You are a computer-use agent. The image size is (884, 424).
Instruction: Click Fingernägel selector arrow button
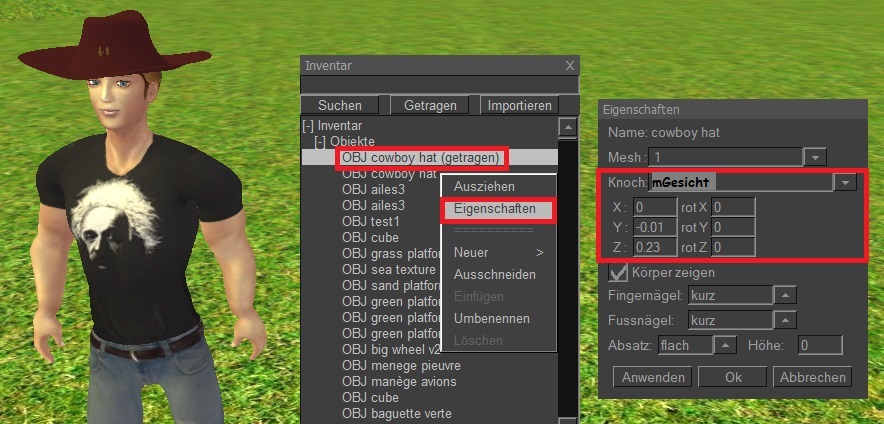click(x=785, y=295)
